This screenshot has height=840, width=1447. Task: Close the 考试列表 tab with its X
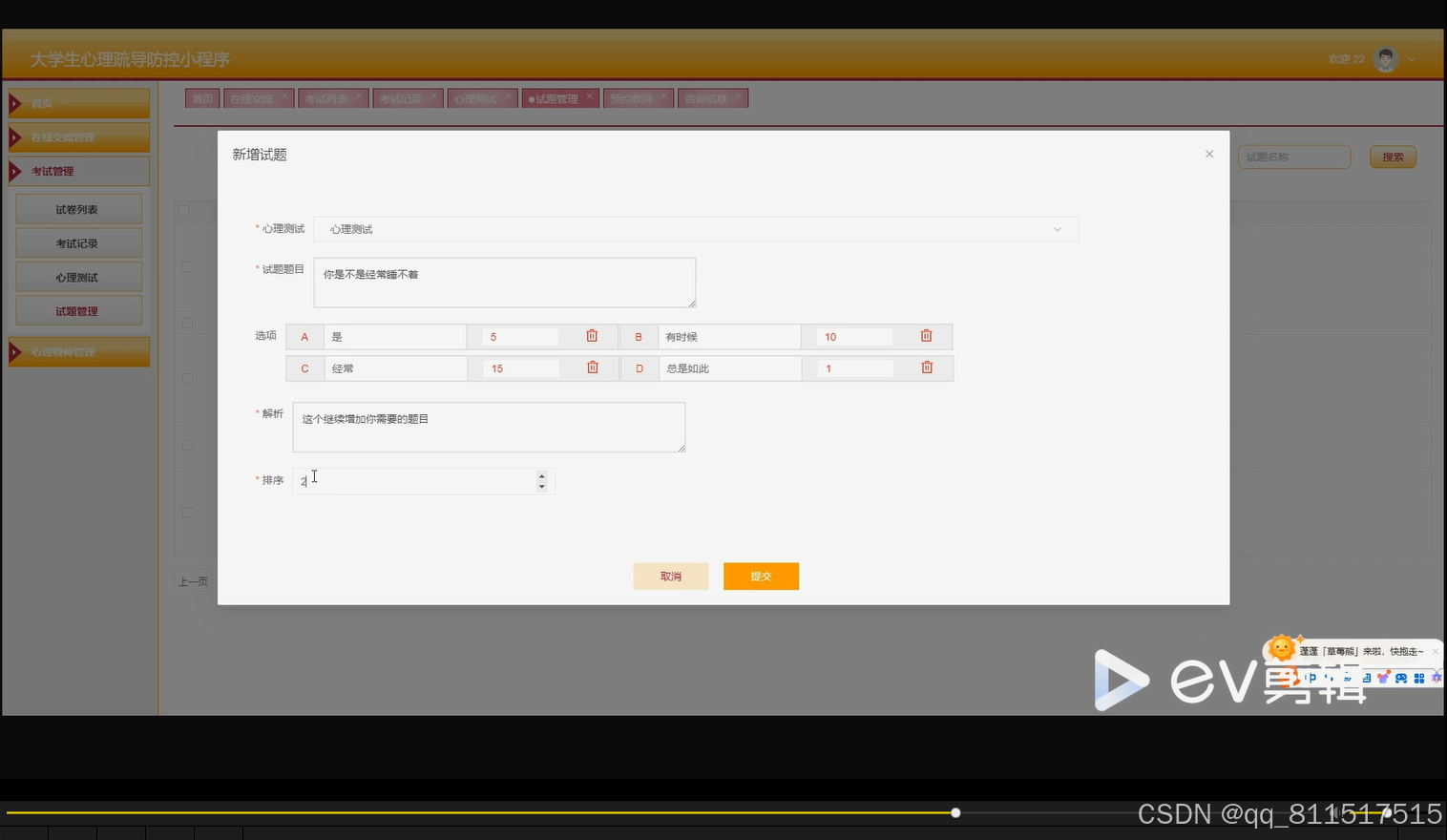(x=359, y=96)
